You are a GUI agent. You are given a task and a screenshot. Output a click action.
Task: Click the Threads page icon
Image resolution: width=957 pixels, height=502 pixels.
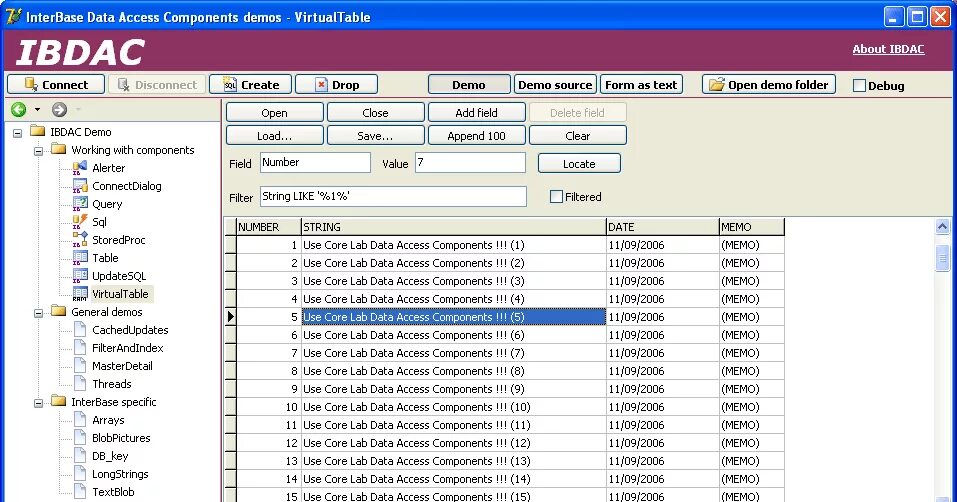(80, 384)
